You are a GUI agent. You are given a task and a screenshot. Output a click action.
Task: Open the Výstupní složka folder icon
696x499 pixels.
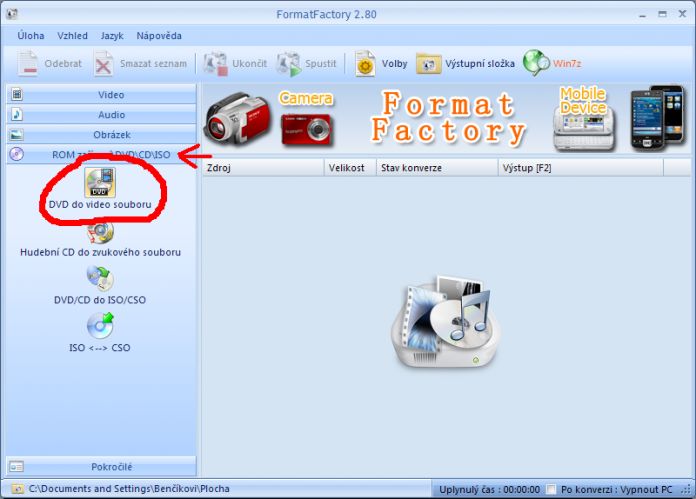click(x=428, y=64)
